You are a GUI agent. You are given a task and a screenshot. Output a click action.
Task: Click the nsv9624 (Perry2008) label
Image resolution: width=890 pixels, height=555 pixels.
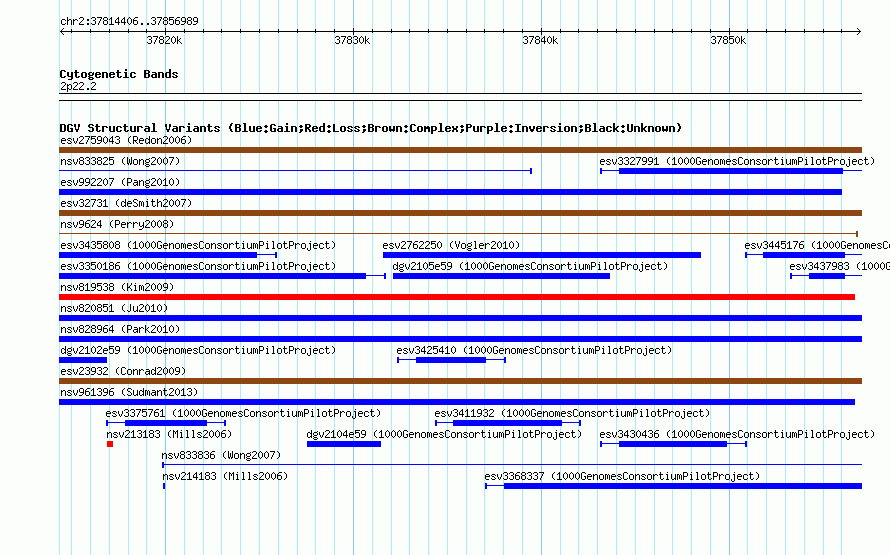(x=117, y=224)
